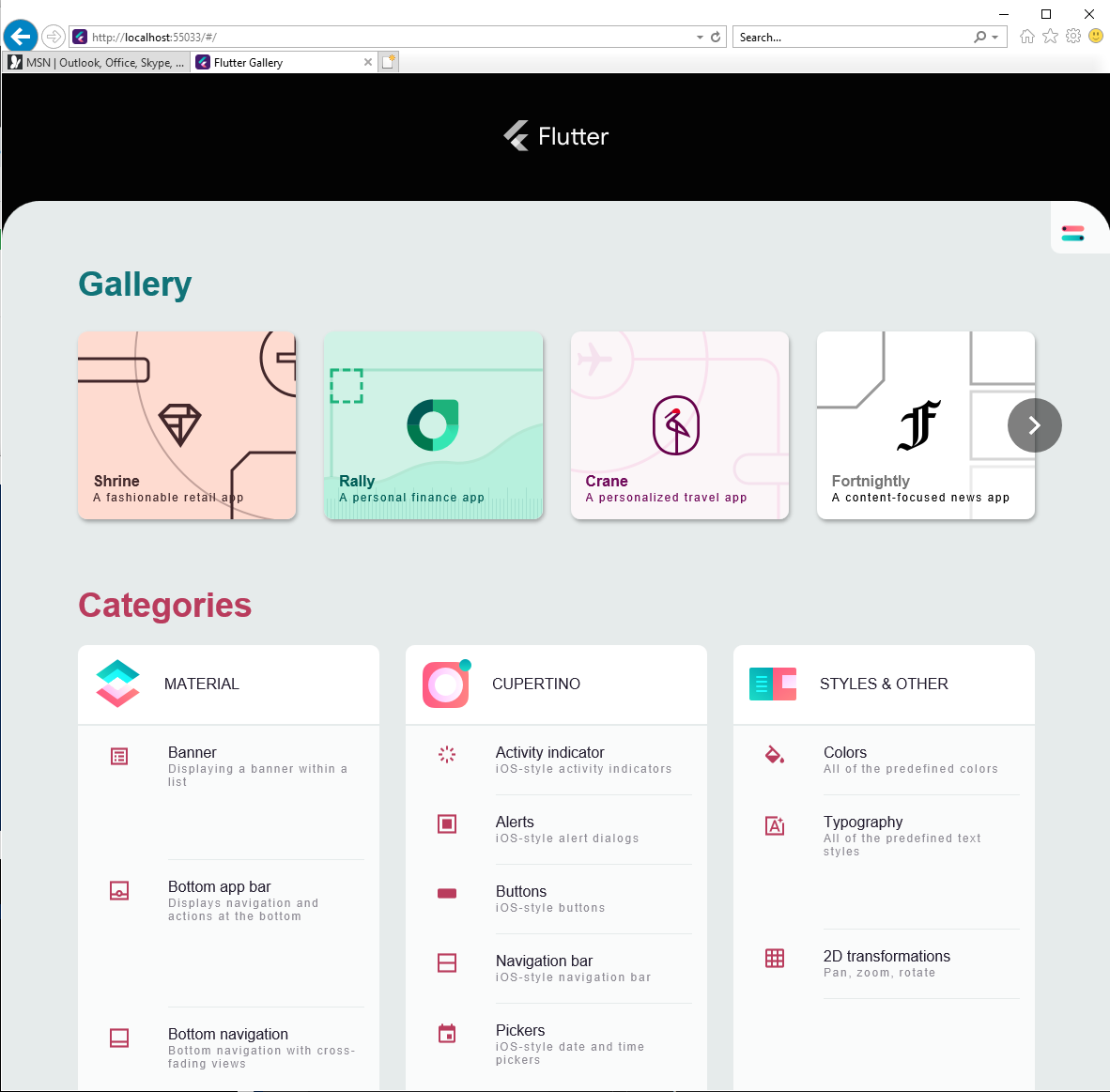1110x1092 pixels.
Task: Click the Gallery heading text
Action: click(134, 285)
